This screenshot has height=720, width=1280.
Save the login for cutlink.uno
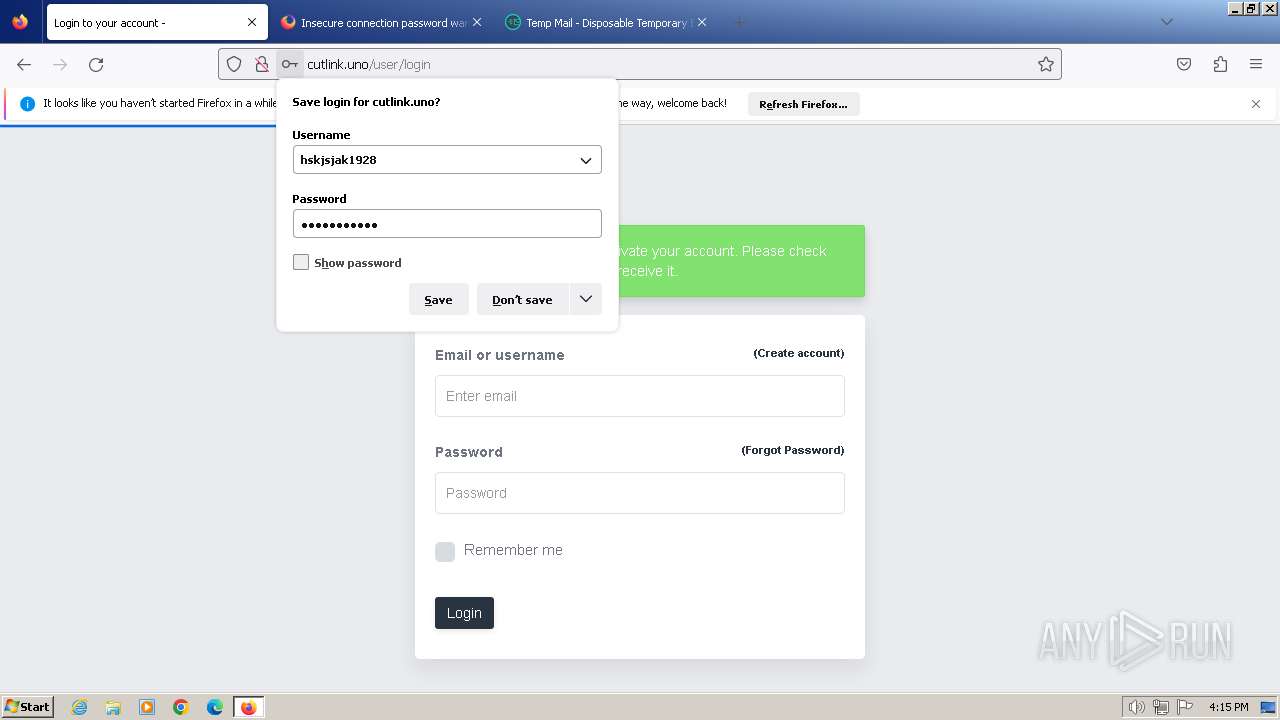pos(438,299)
